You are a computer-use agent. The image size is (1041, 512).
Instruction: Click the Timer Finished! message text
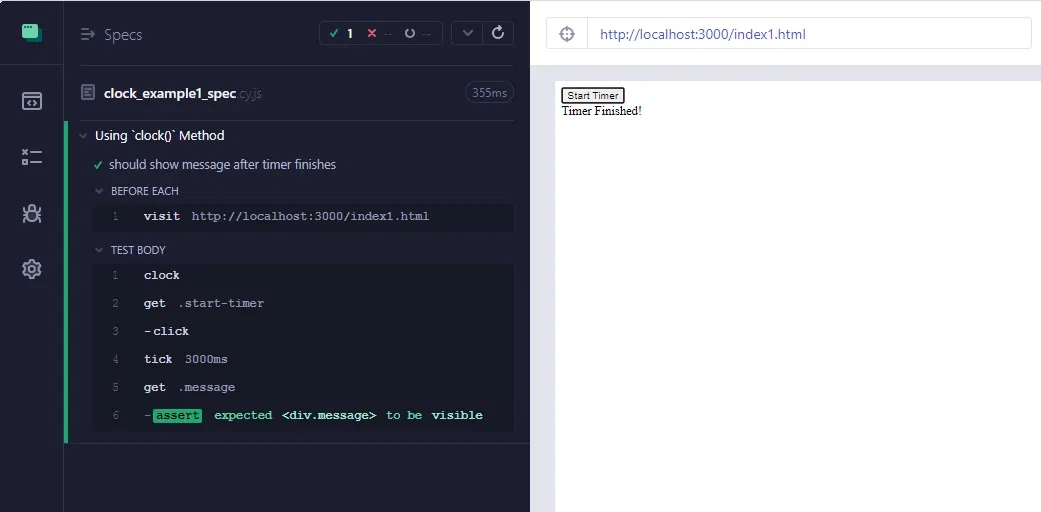[x=601, y=111]
